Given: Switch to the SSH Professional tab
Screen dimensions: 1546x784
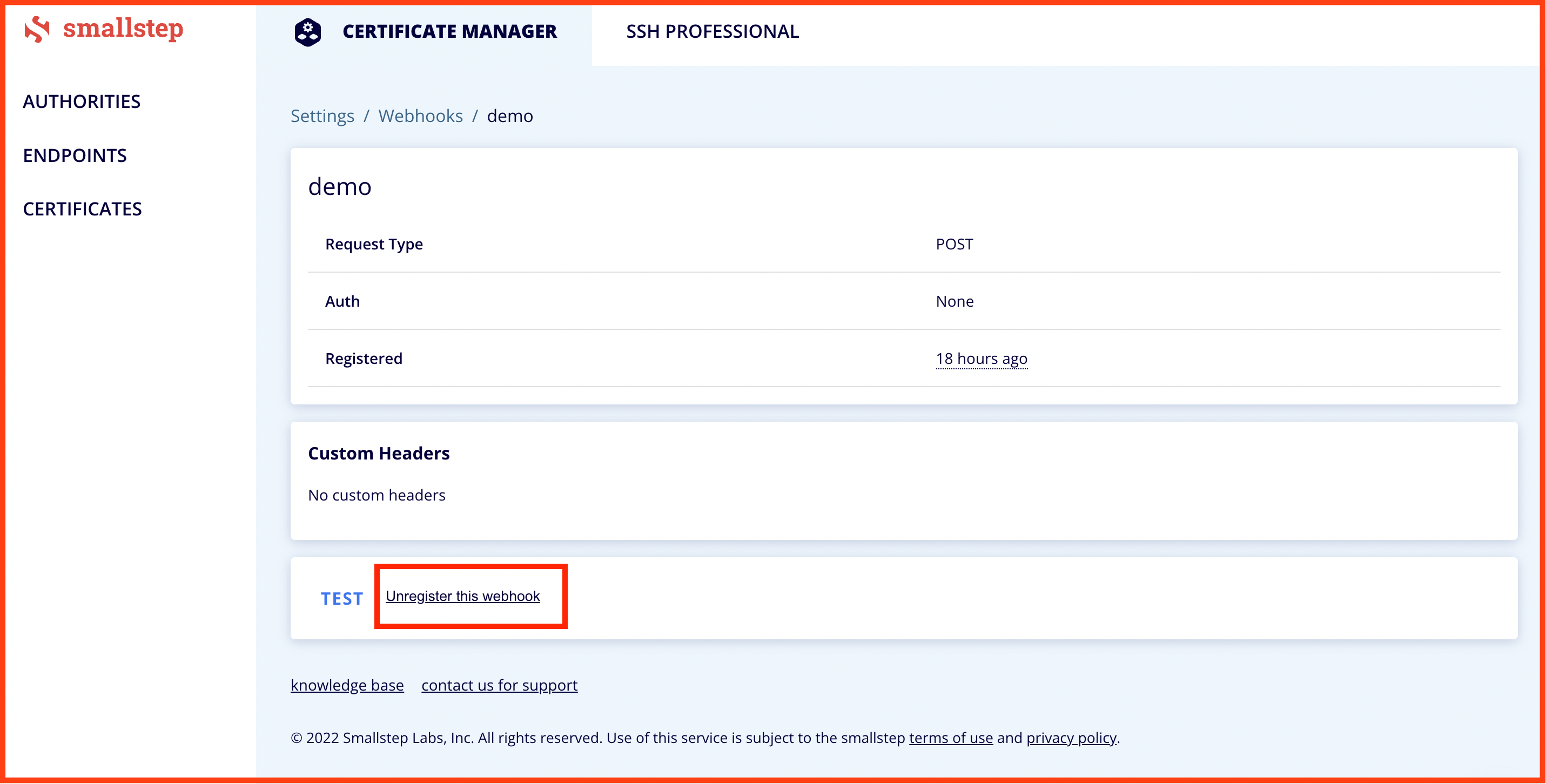Looking at the screenshot, I should [712, 32].
